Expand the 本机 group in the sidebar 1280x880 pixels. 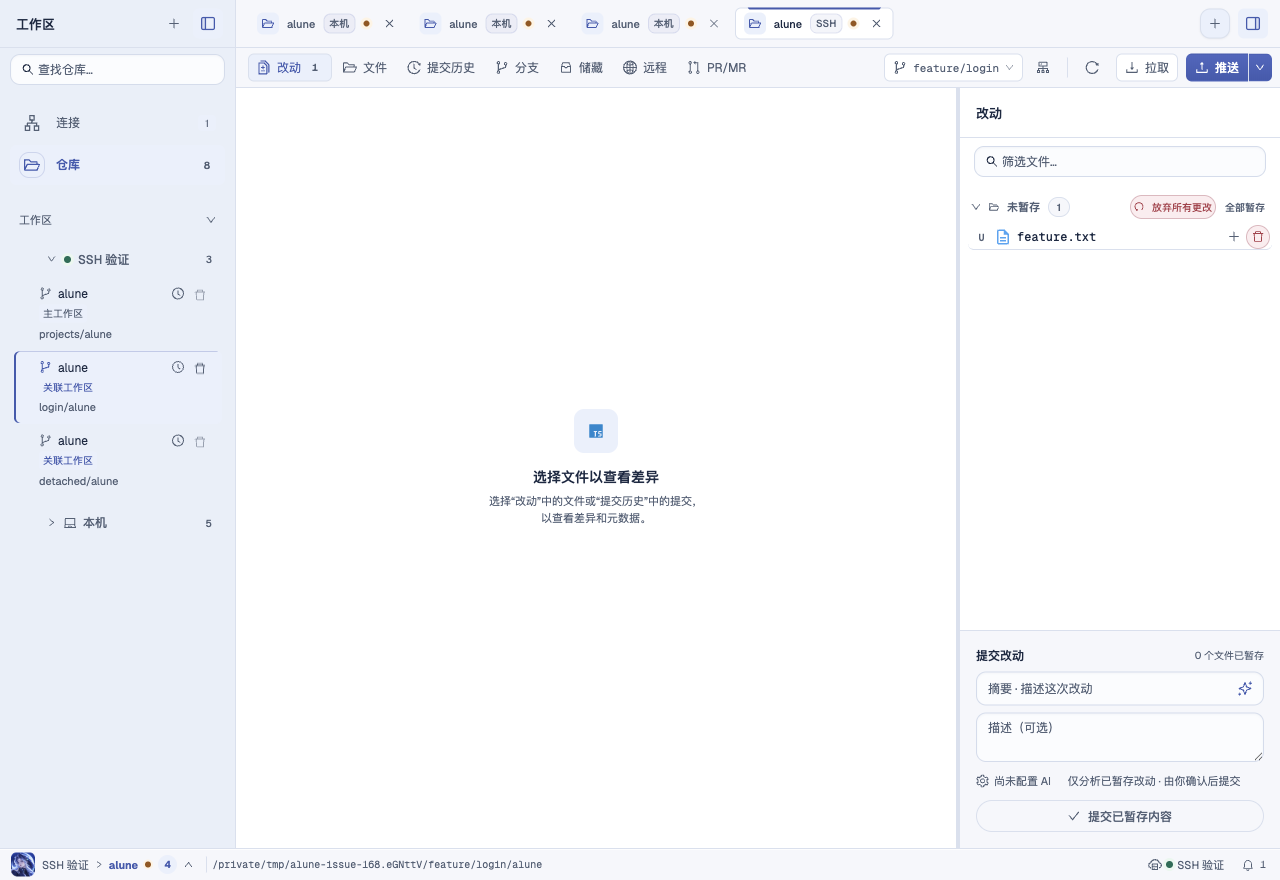coord(51,523)
